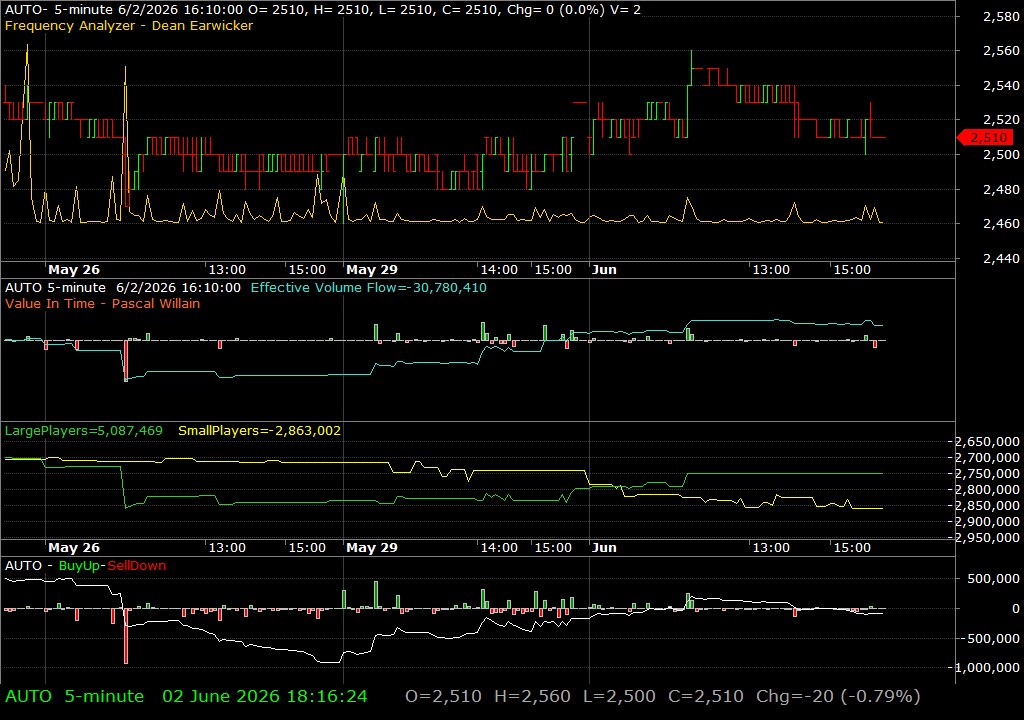Click the May 26 date on top axis
The width and height of the screenshot is (1024, 720).
click(x=74, y=269)
